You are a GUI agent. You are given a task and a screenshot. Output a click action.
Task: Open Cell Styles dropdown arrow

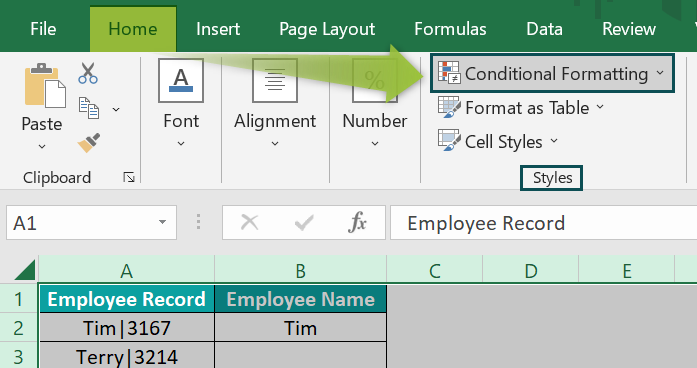pyautogui.click(x=554, y=141)
